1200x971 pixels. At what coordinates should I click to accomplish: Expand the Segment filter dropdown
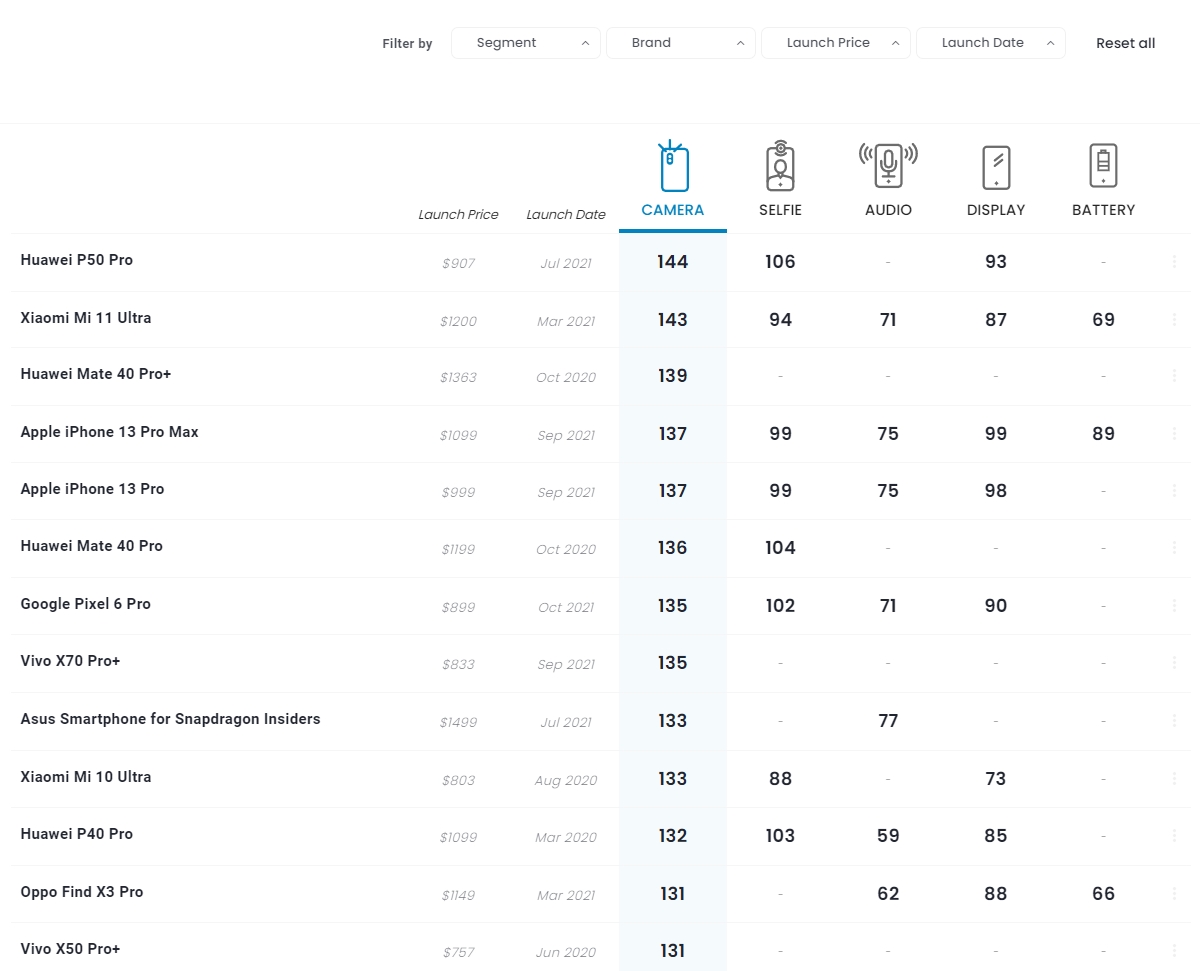click(x=526, y=43)
